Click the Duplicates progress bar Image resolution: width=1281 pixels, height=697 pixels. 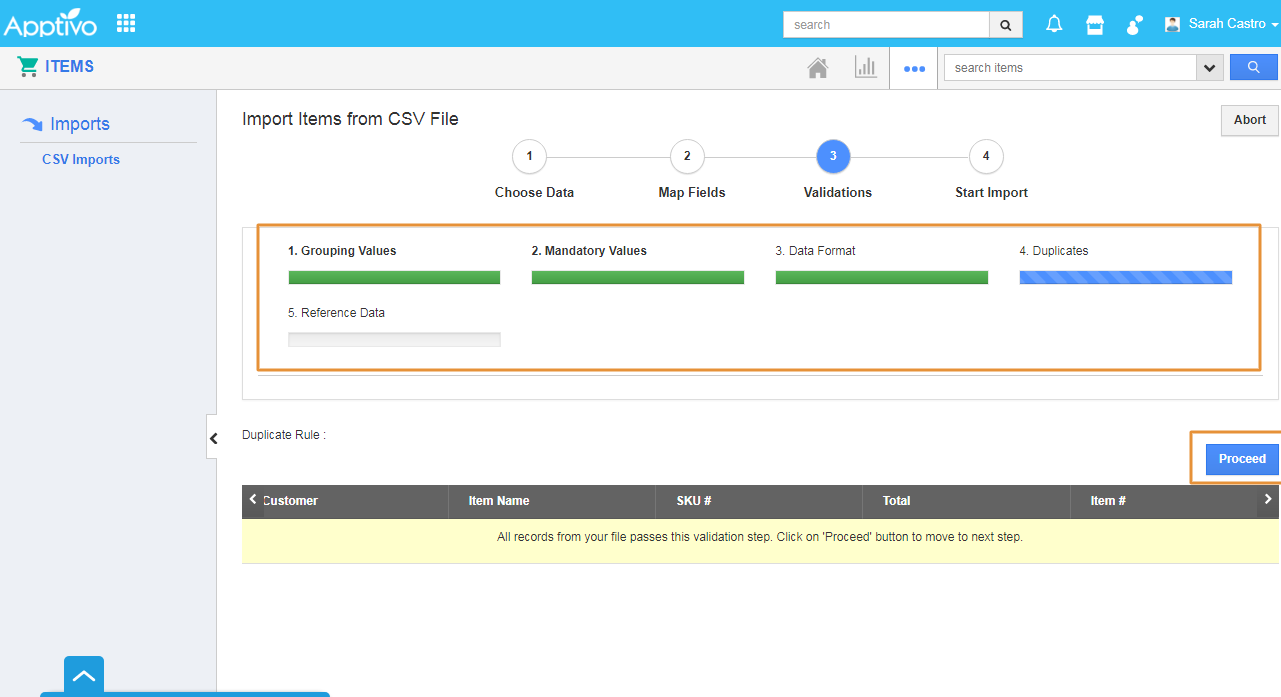click(x=1125, y=278)
